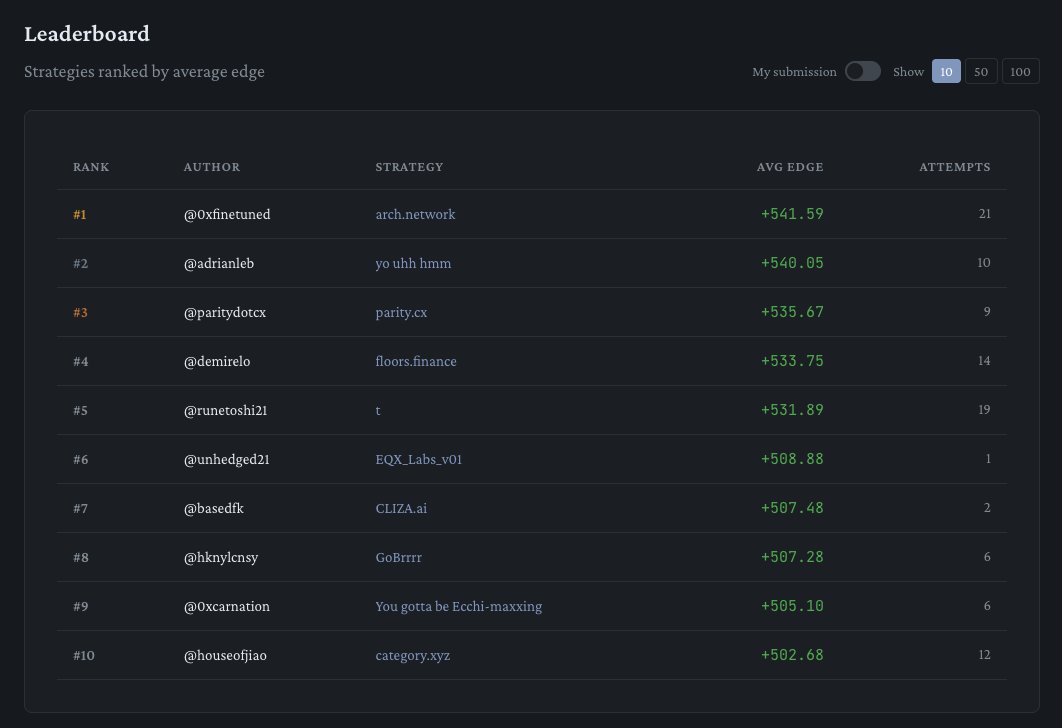
Task: Click author @demirelo
Action: pos(217,361)
